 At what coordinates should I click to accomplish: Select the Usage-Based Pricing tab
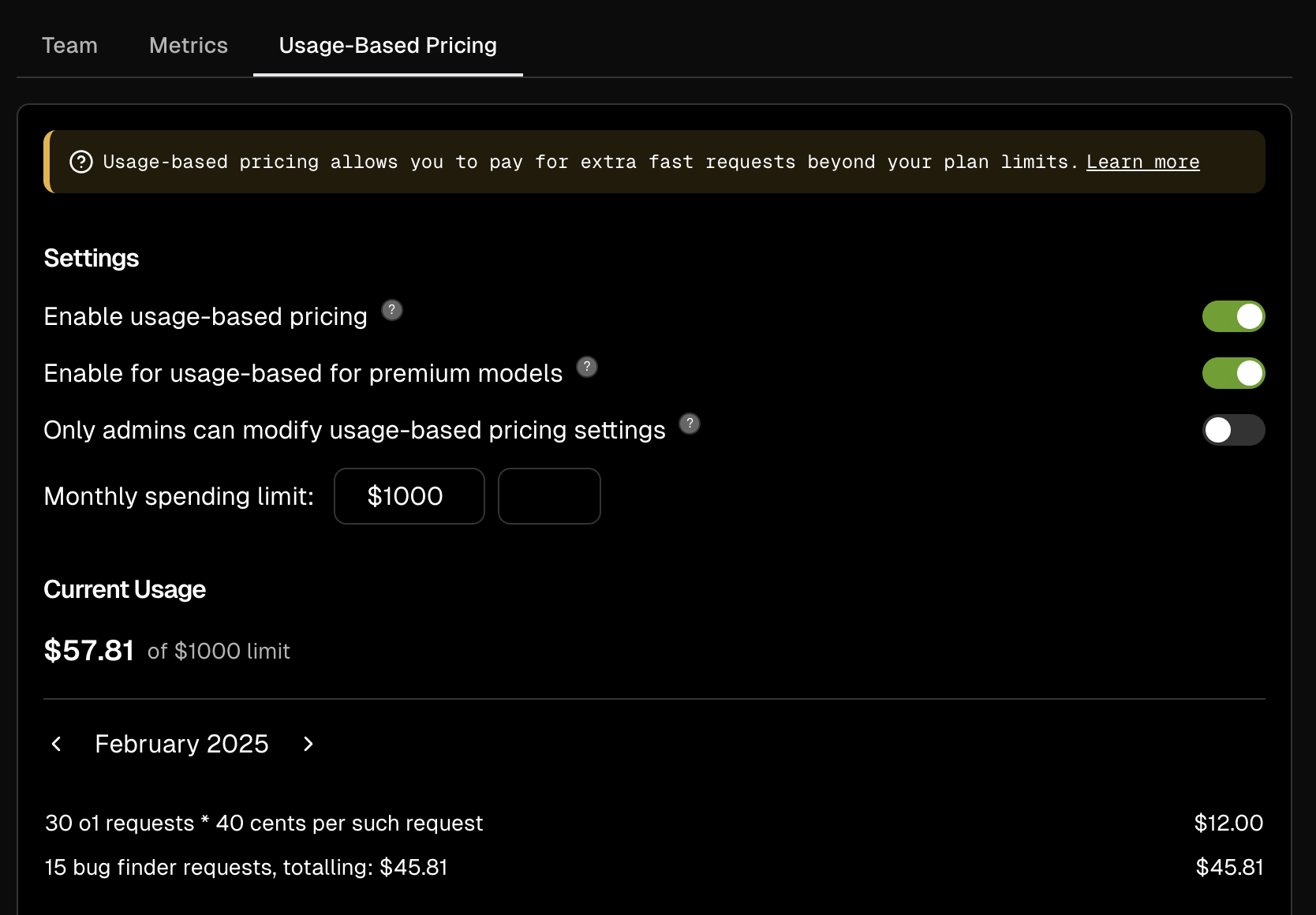387,46
